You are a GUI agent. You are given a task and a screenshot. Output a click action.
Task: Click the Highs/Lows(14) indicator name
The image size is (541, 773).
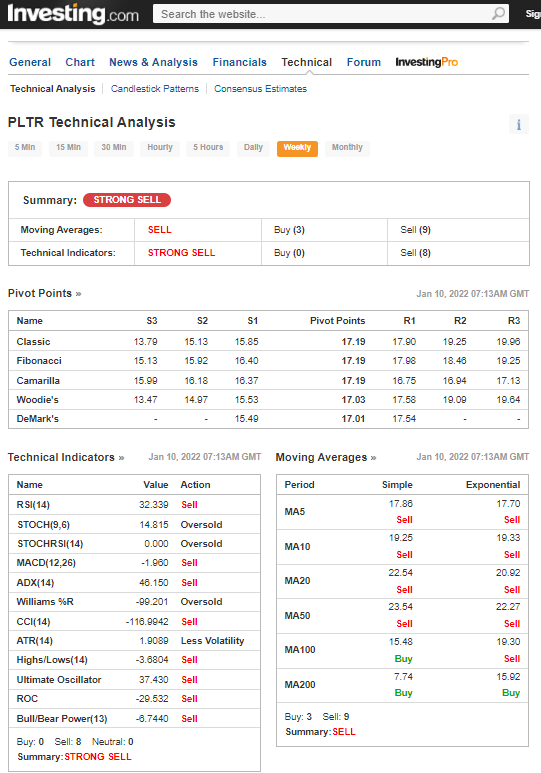point(52,660)
